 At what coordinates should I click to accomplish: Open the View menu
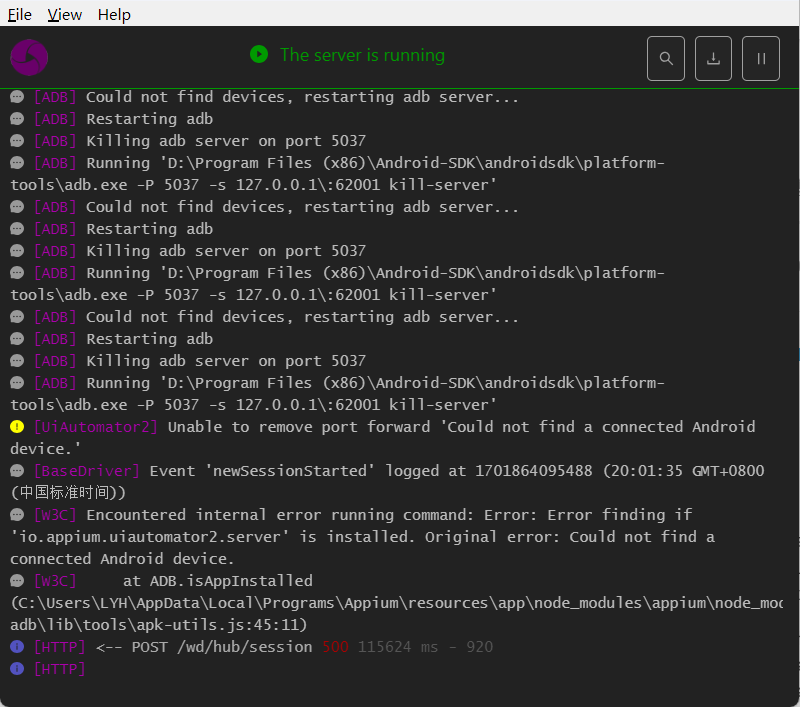64,14
